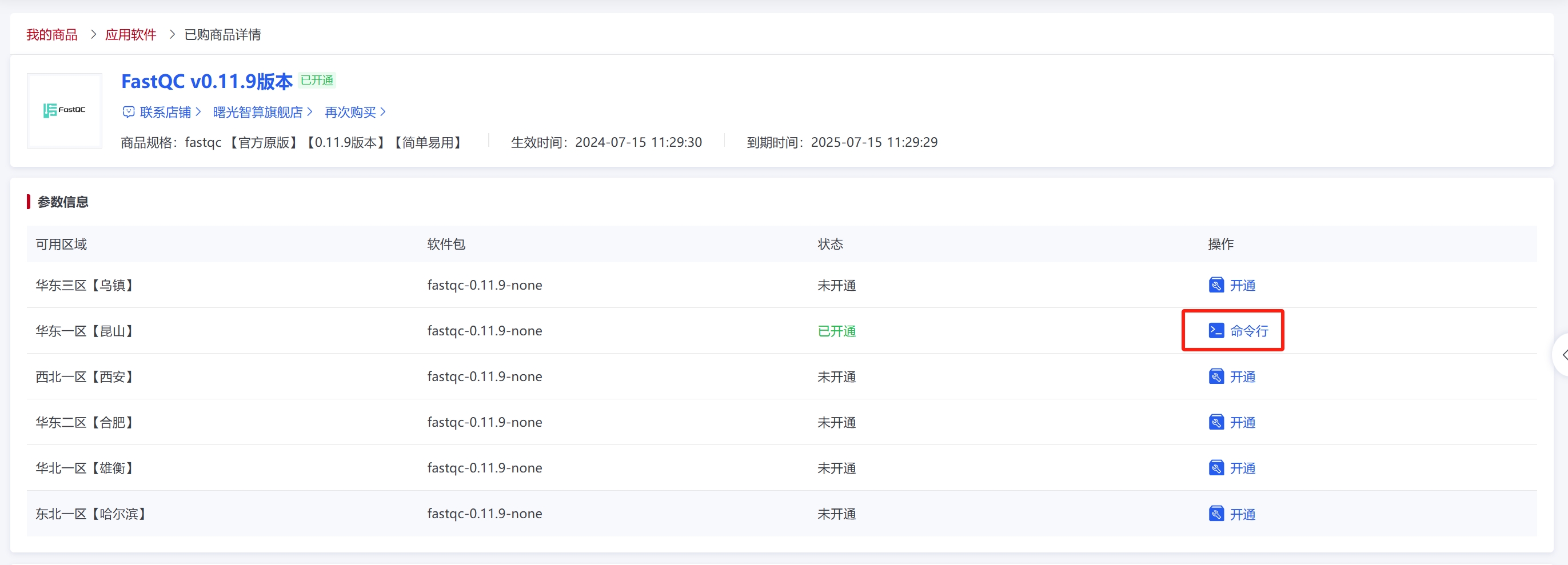Open the 联系店铺 link

pyautogui.click(x=165, y=112)
